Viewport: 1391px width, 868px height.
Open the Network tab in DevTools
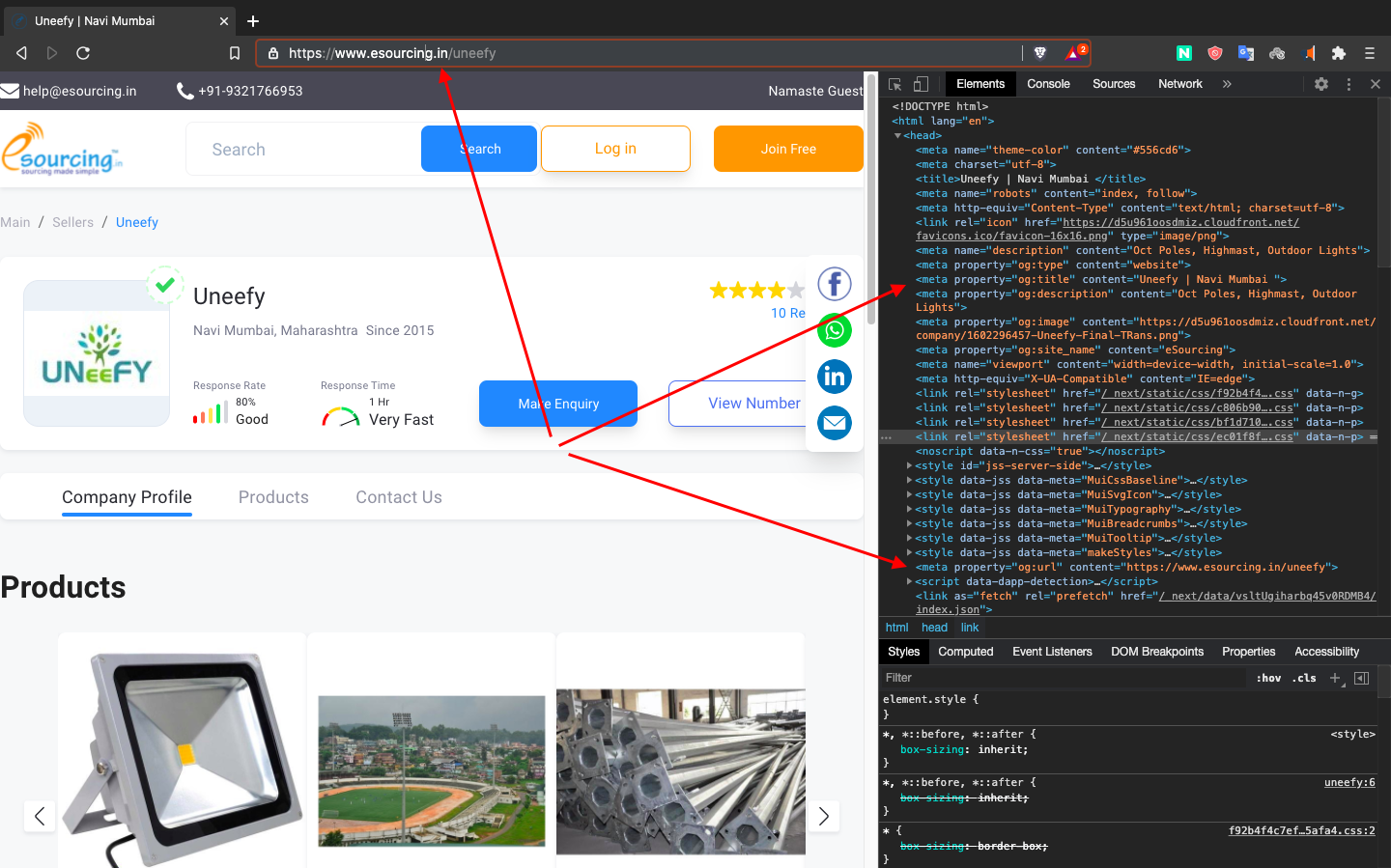(x=1180, y=84)
